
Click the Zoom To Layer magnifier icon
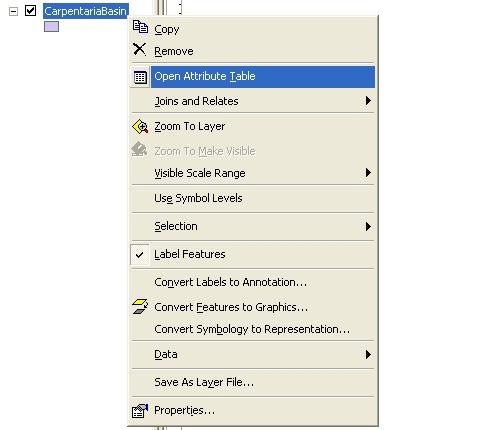pos(140,127)
